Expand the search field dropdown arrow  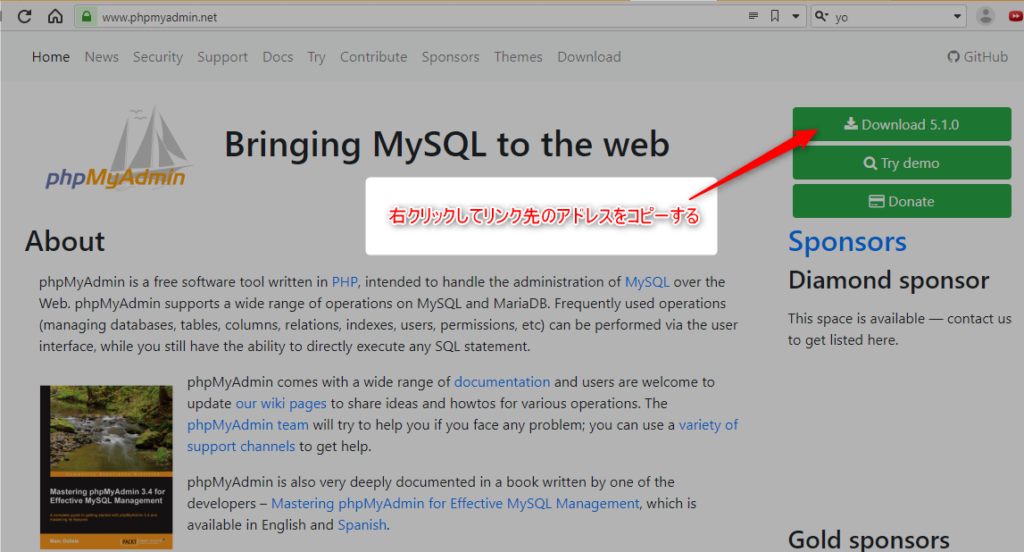958,16
